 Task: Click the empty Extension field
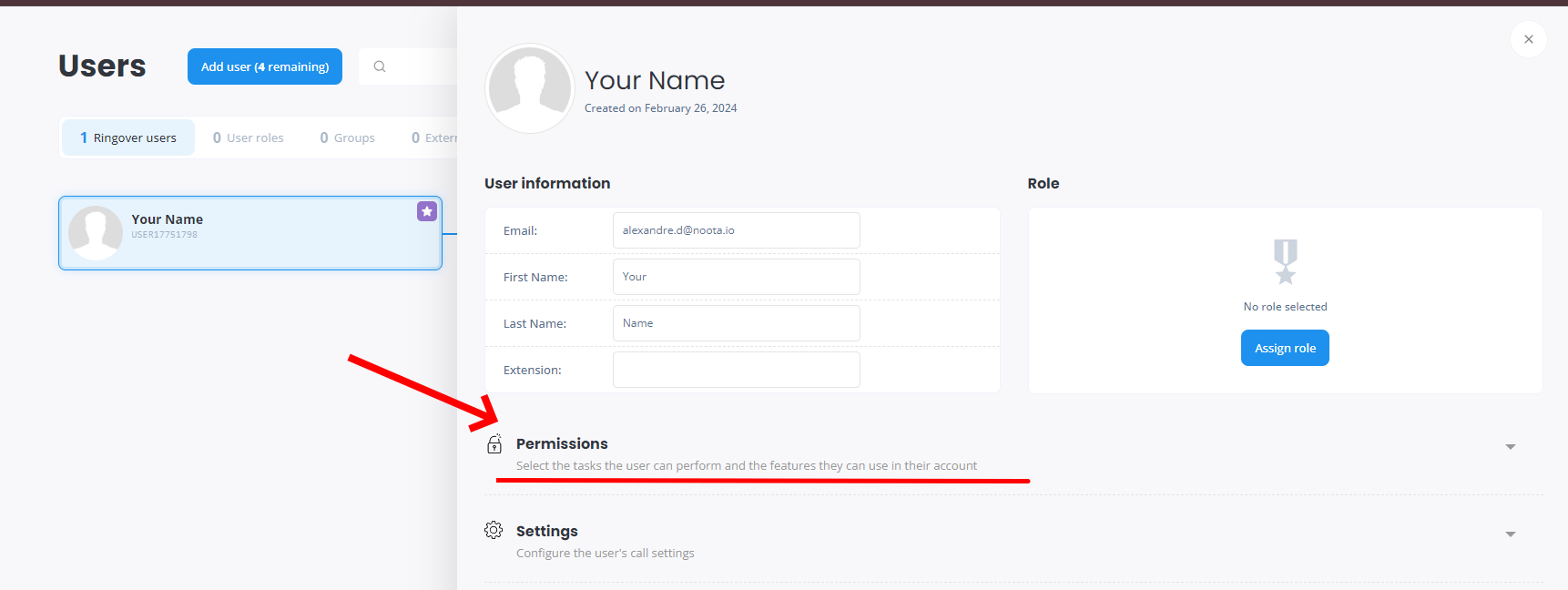point(736,370)
